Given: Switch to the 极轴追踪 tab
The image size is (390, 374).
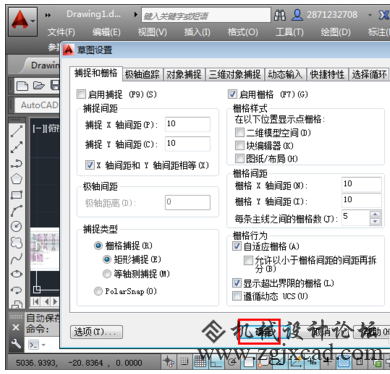Looking at the screenshot, I should click(142, 74).
